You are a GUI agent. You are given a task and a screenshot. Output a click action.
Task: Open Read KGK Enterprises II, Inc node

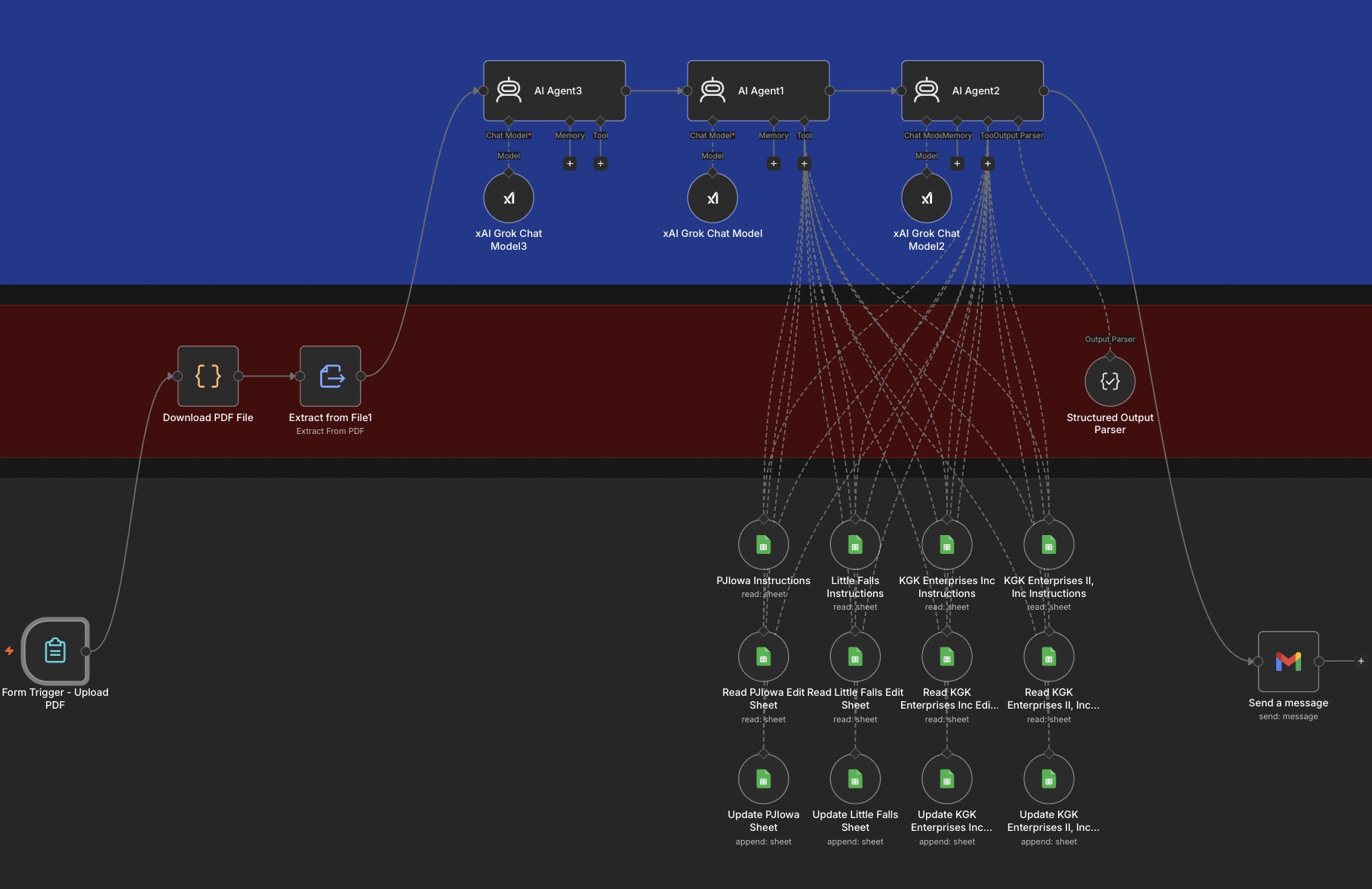(x=1049, y=657)
